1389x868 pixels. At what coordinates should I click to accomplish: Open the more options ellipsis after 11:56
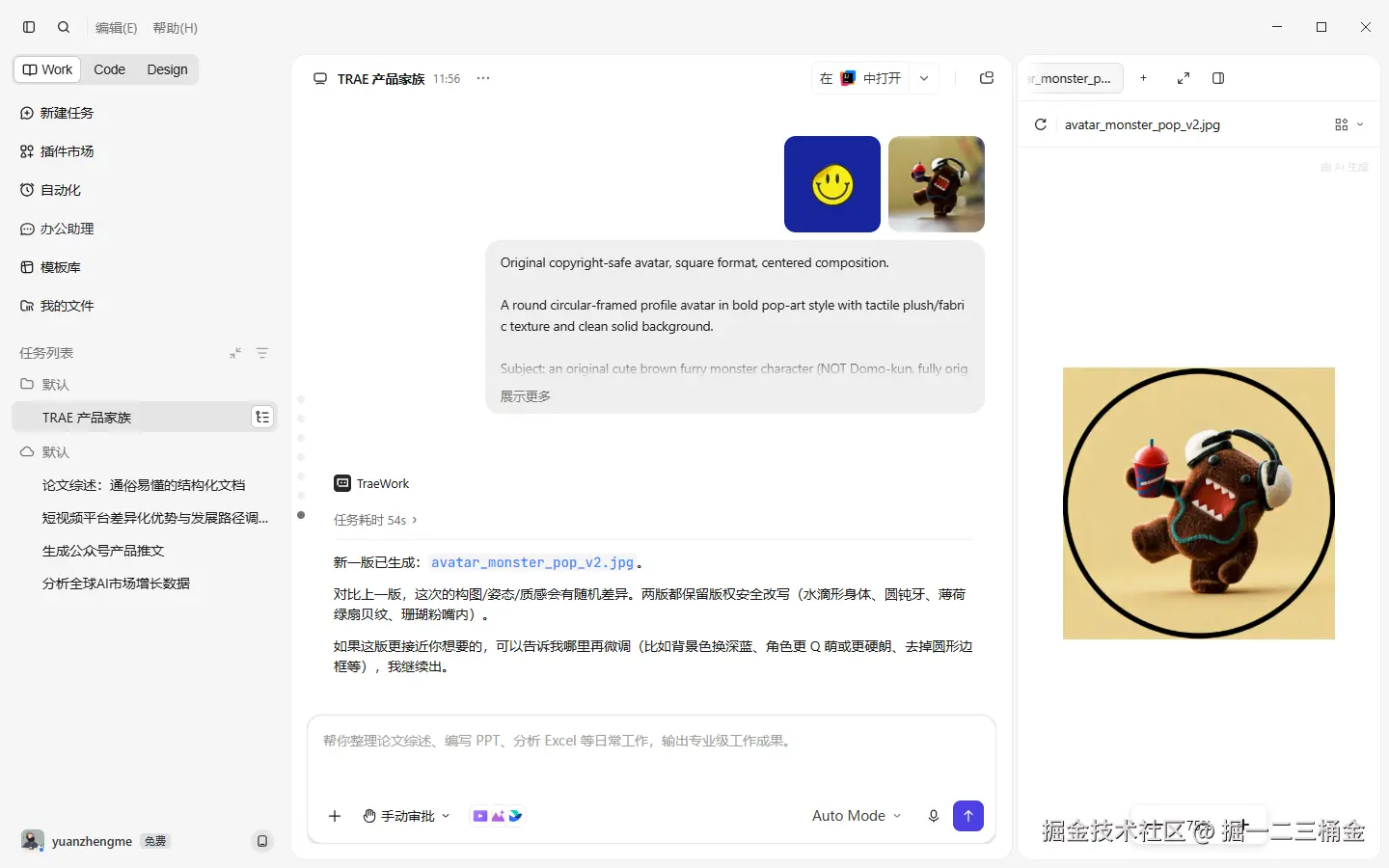coord(483,79)
